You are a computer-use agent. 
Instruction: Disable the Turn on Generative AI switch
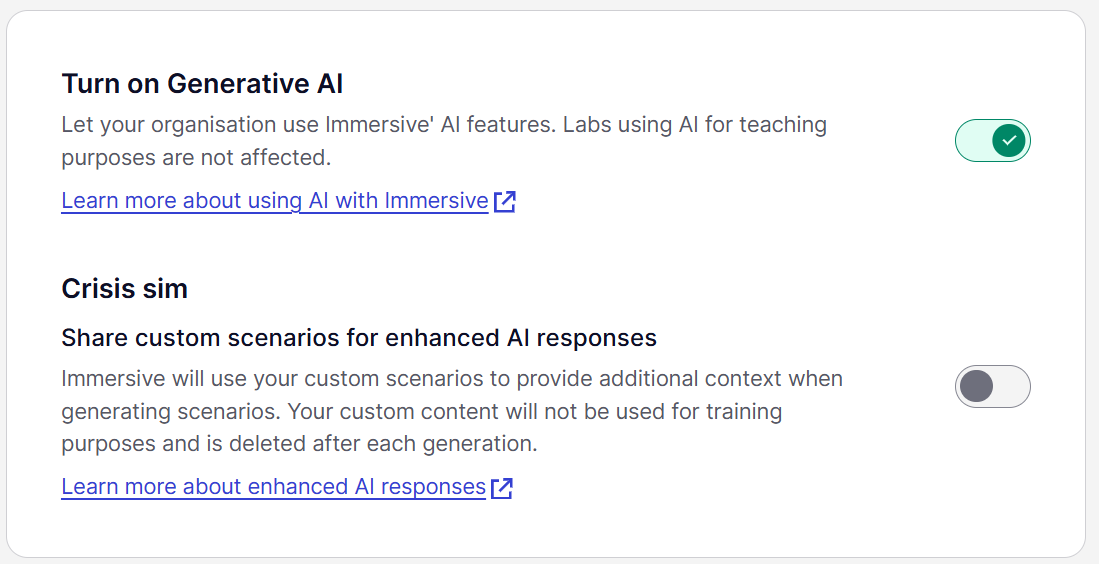tap(992, 140)
